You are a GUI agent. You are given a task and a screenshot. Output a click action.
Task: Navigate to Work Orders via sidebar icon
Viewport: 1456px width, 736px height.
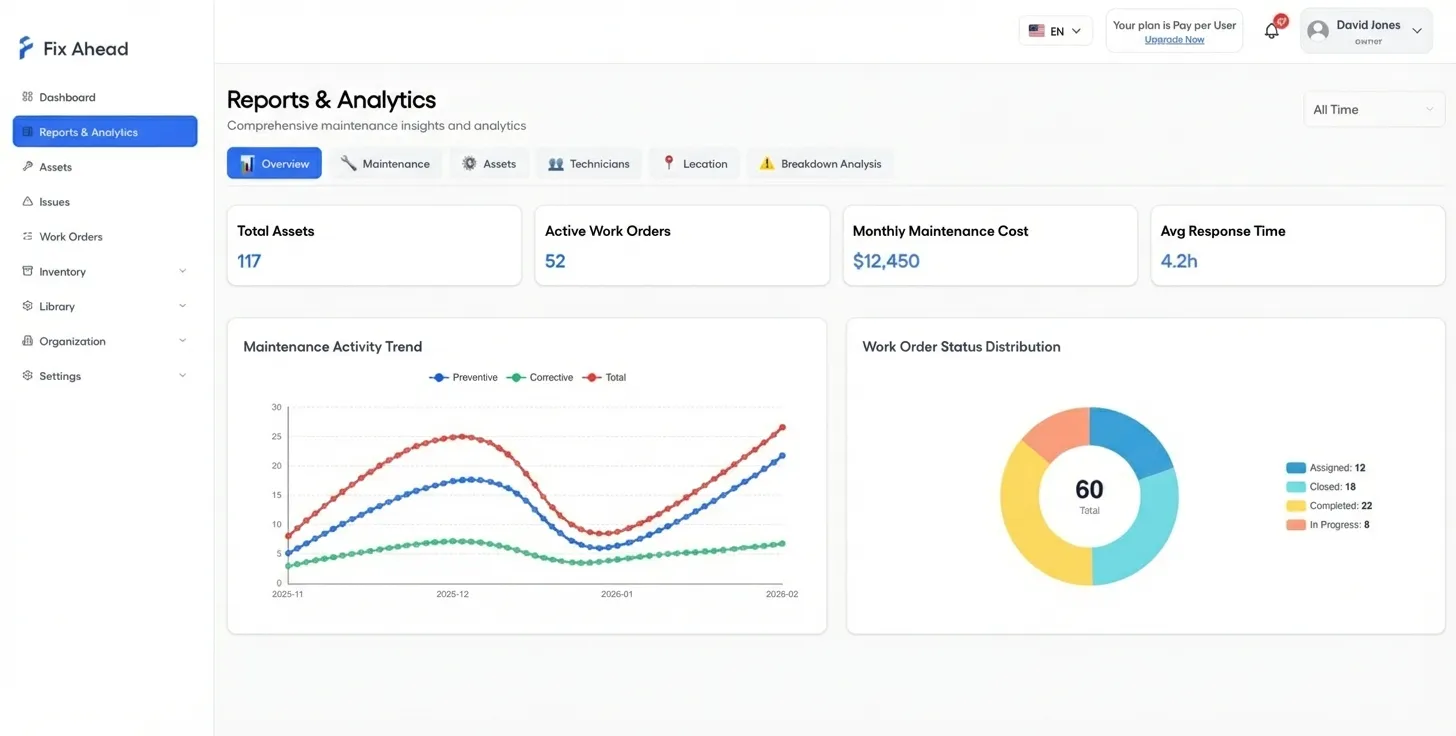[x=29, y=236]
